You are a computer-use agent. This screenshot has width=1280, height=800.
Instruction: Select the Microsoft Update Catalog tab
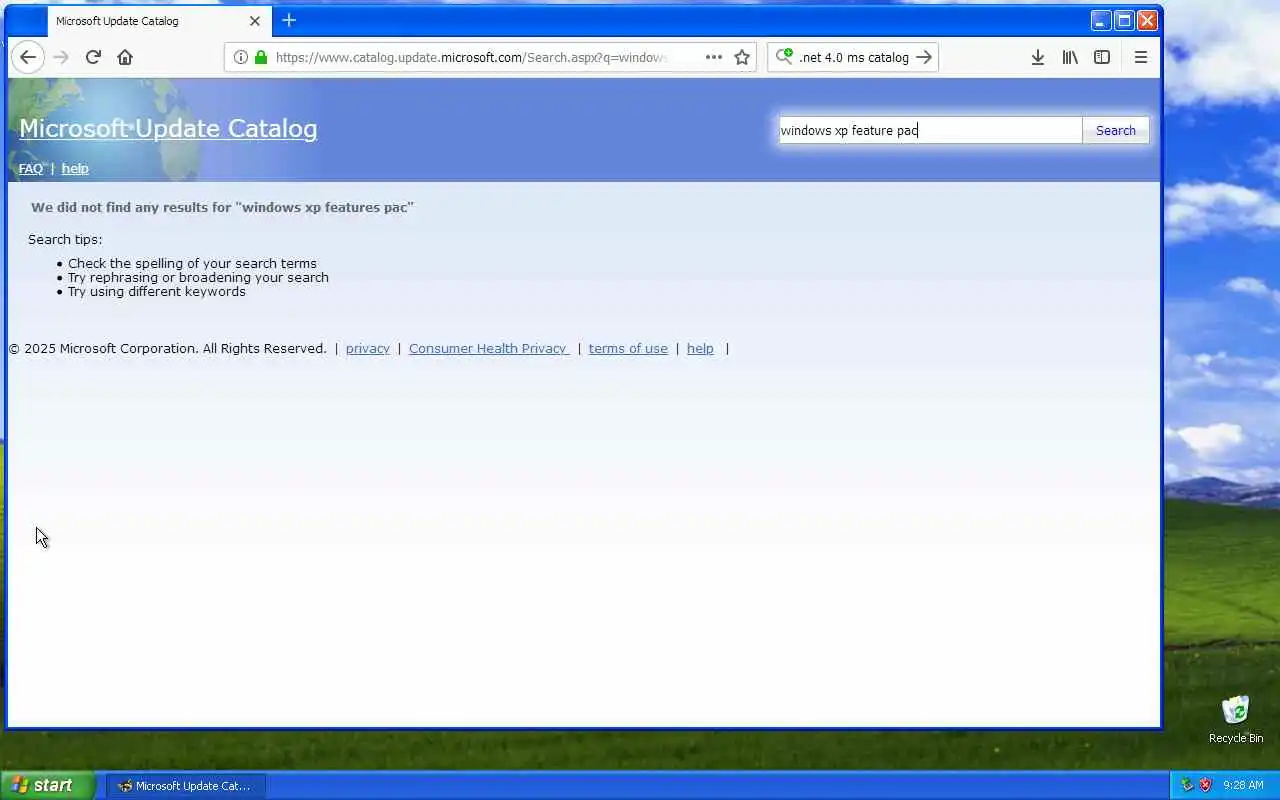pyautogui.click(x=158, y=20)
